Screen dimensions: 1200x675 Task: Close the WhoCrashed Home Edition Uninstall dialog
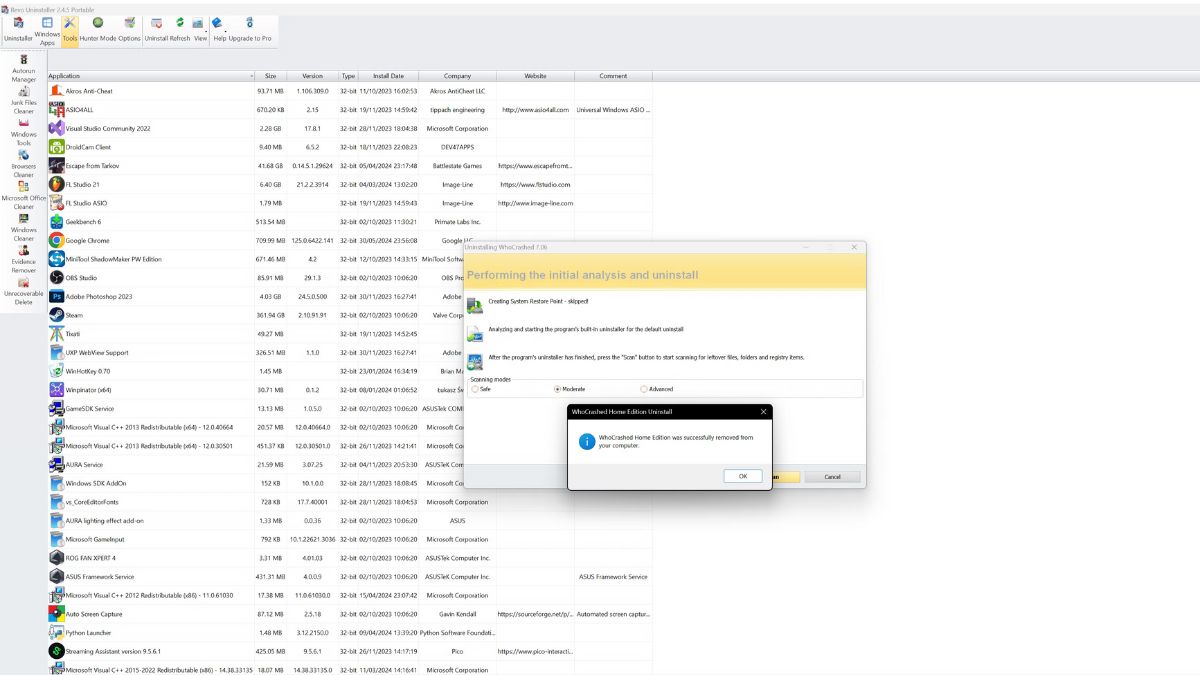[764, 411]
